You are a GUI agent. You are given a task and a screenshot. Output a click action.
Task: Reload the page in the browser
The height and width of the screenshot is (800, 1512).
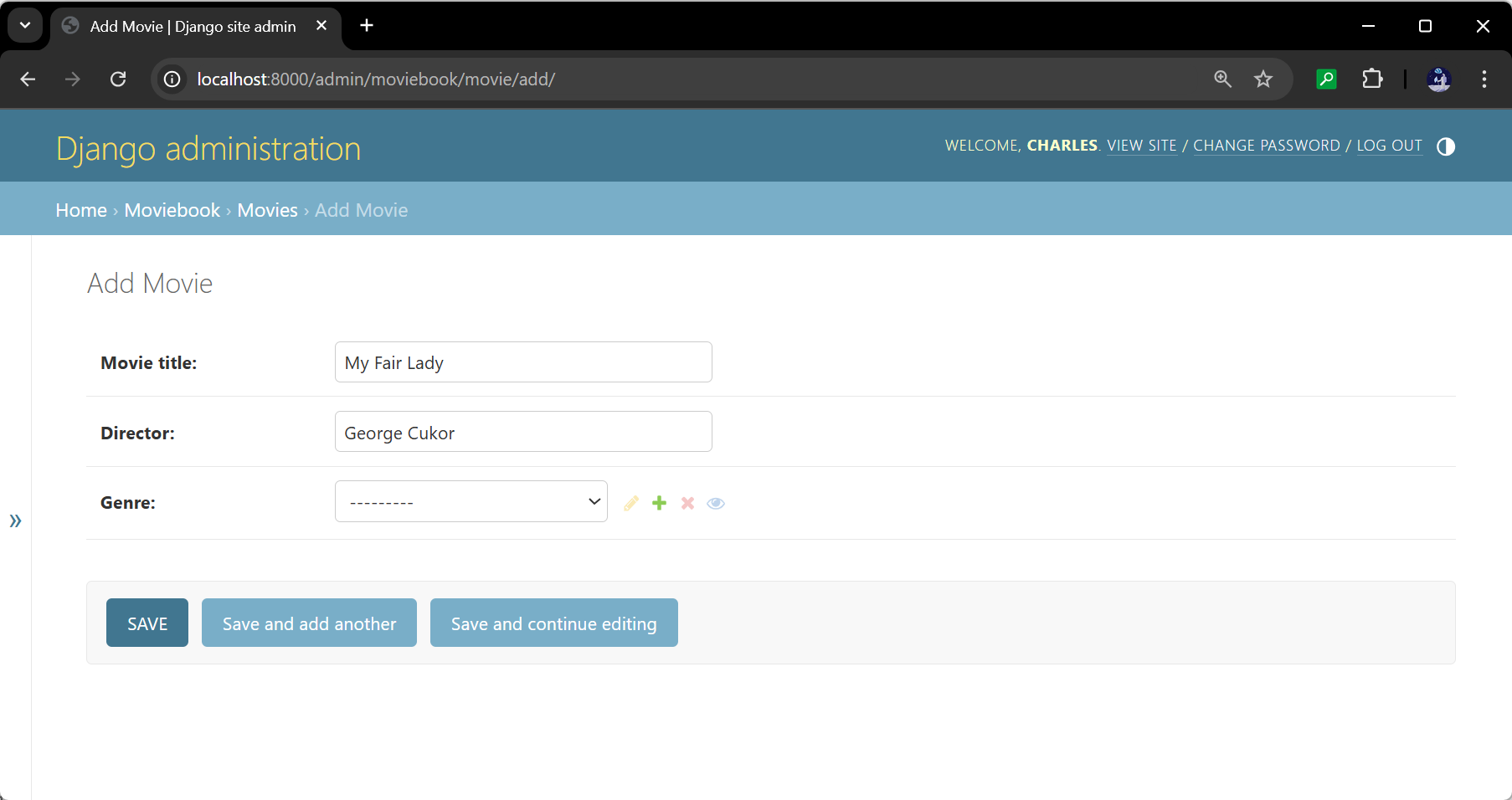click(118, 79)
